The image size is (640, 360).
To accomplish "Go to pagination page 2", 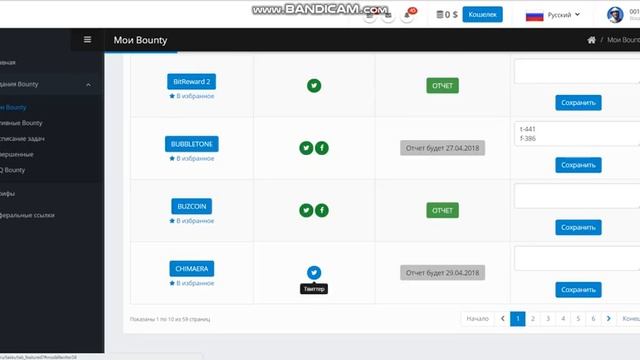I will [533, 319].
